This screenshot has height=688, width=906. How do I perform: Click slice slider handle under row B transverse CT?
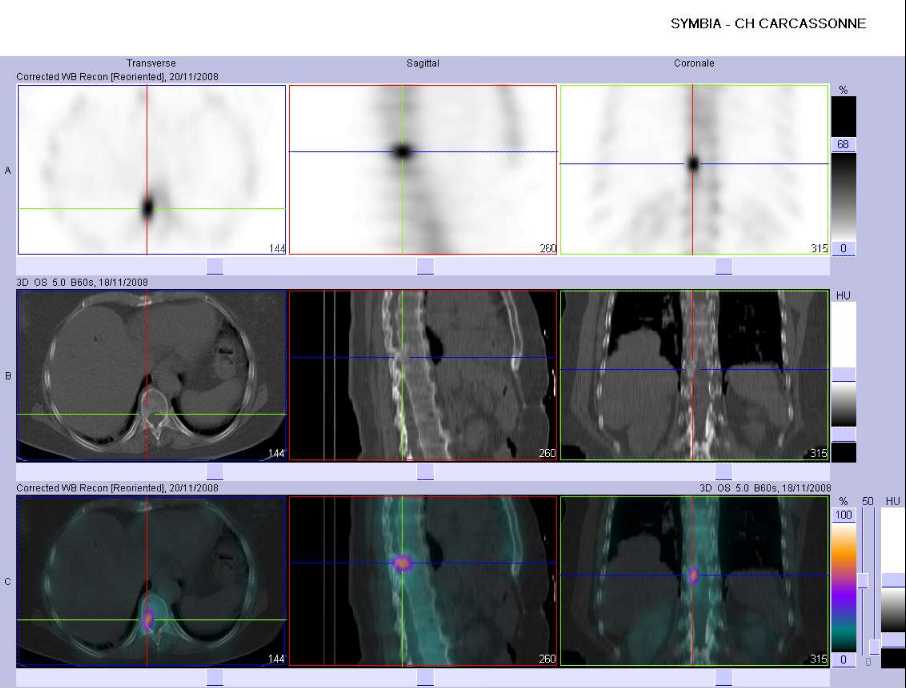(x=215, y=471)
